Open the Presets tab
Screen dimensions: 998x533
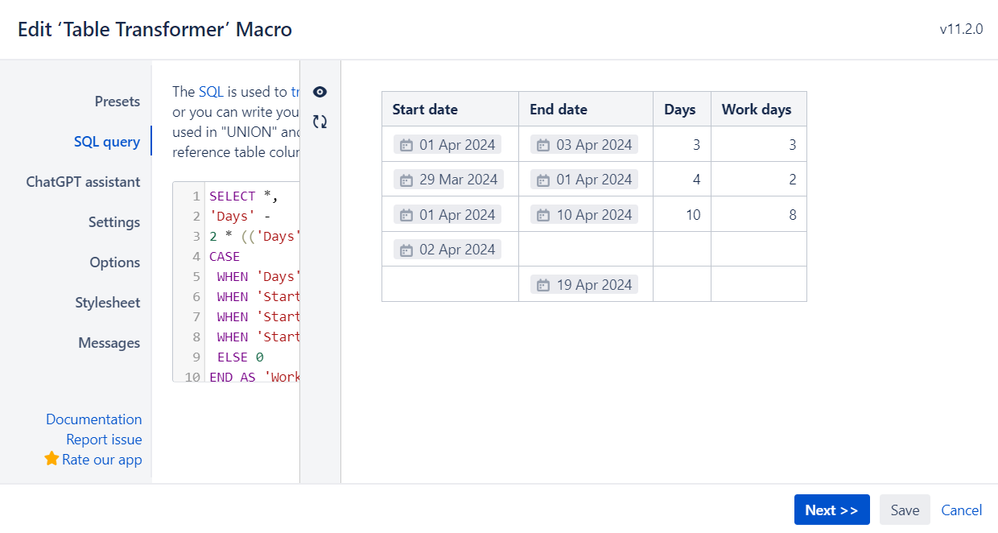pyautogui.click(x=117, y=101)
